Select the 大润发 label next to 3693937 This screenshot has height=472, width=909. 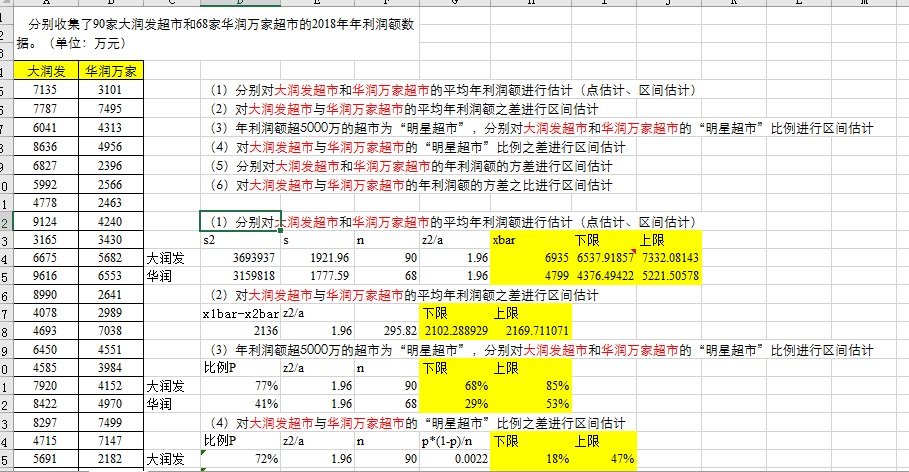[x=172, y=257]
